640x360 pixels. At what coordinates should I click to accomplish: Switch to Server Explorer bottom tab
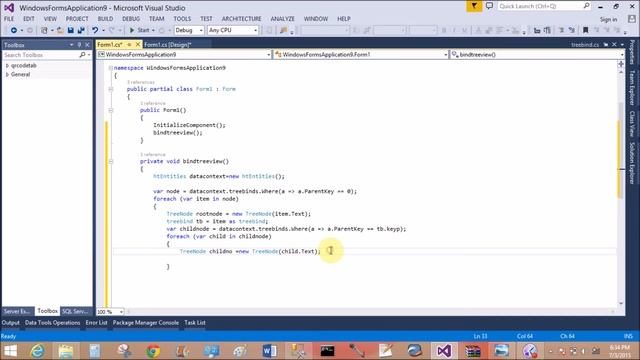(17, 311)
